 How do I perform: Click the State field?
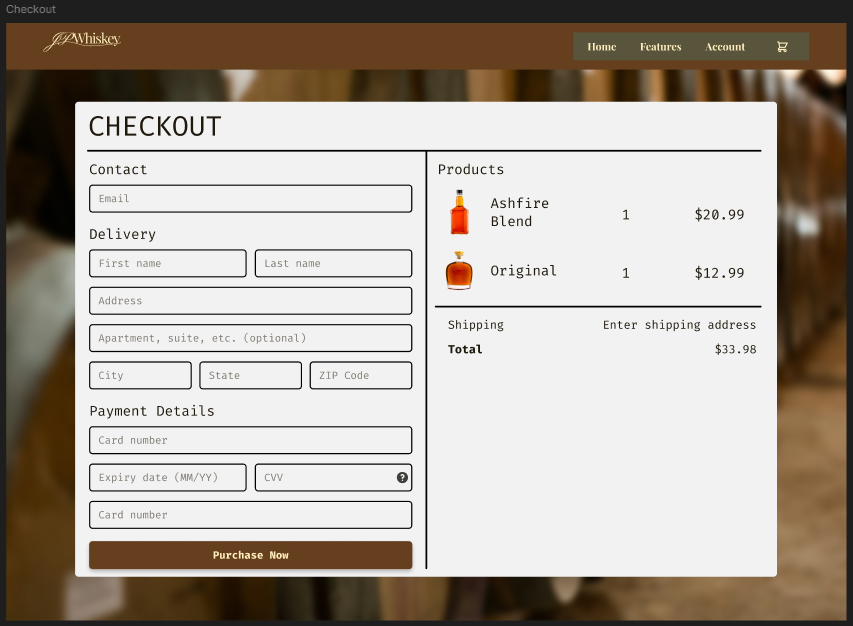coord(251,375)
